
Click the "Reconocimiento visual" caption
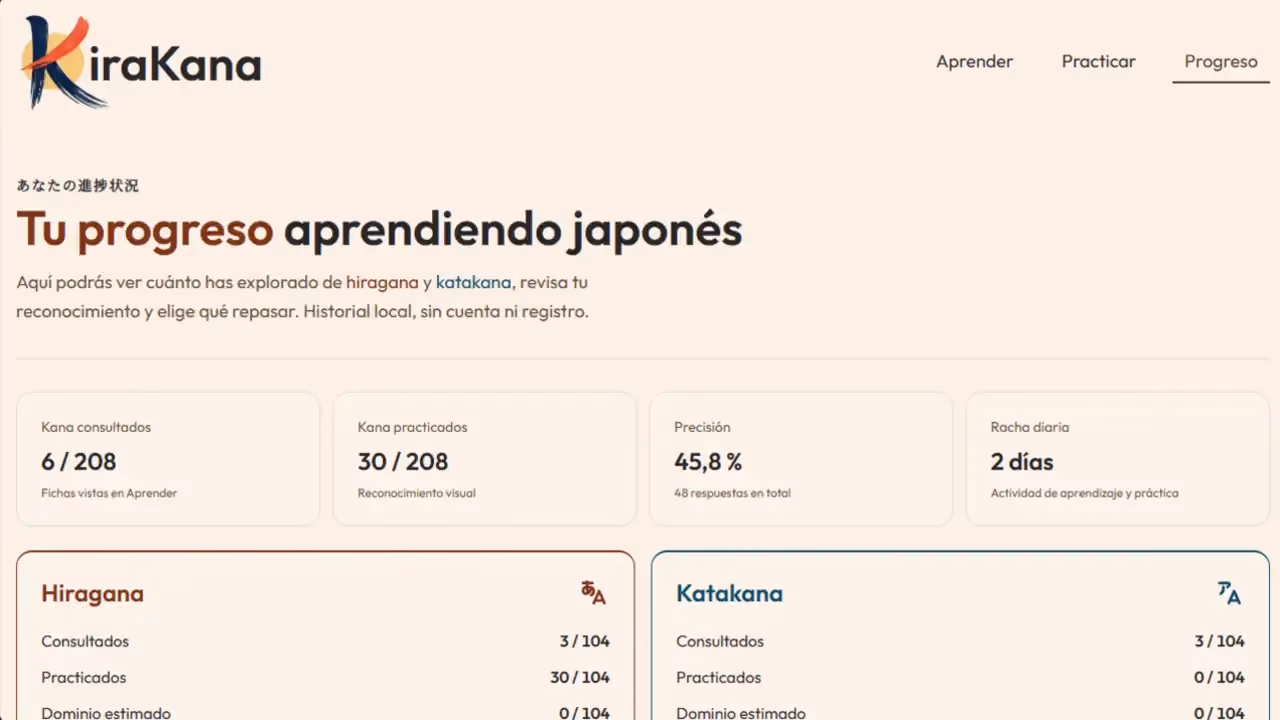[x=417, y=493]
